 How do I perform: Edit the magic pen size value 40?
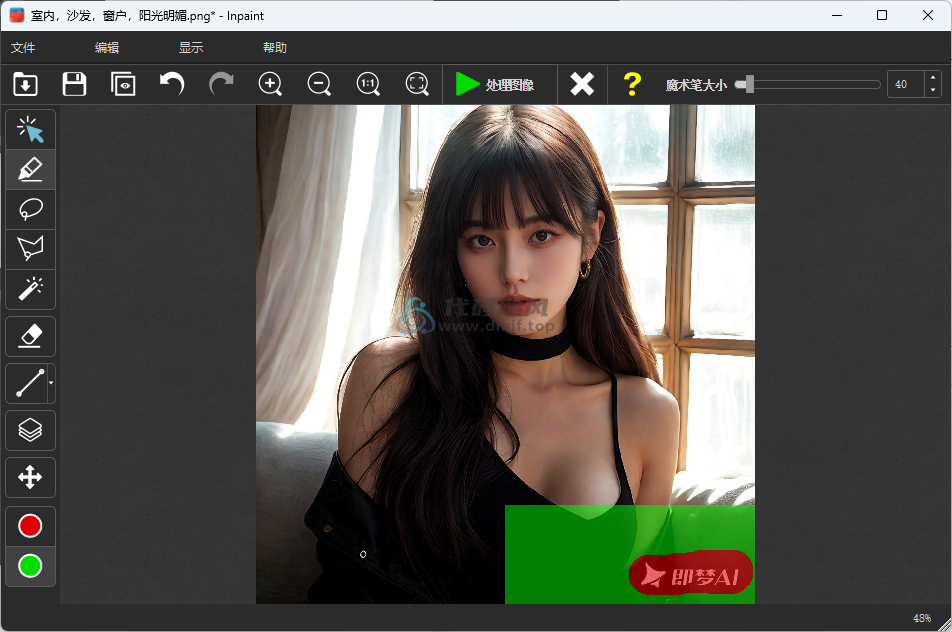pyautogui.click(x=905, y=84)
